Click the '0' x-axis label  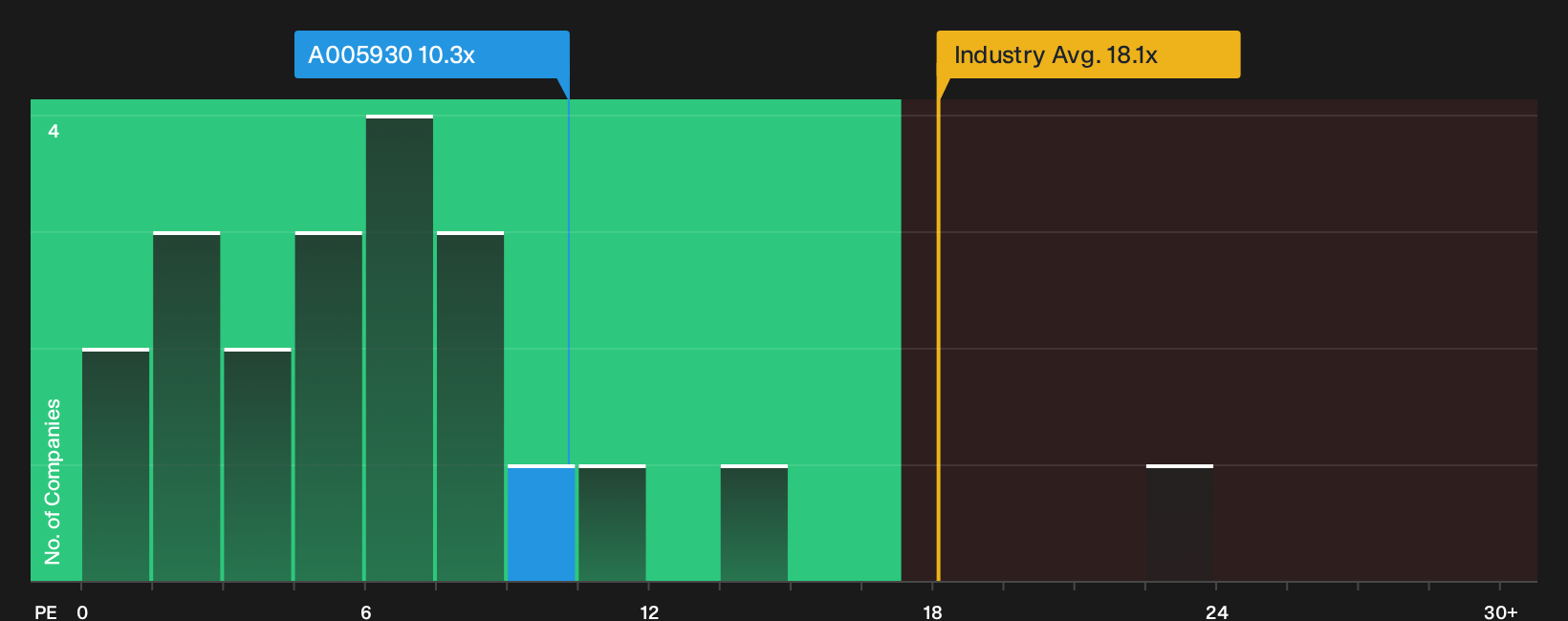[82, 611]
